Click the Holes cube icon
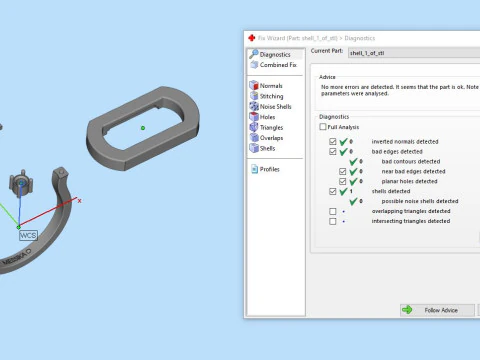480x360 pixels. (254, 117)
